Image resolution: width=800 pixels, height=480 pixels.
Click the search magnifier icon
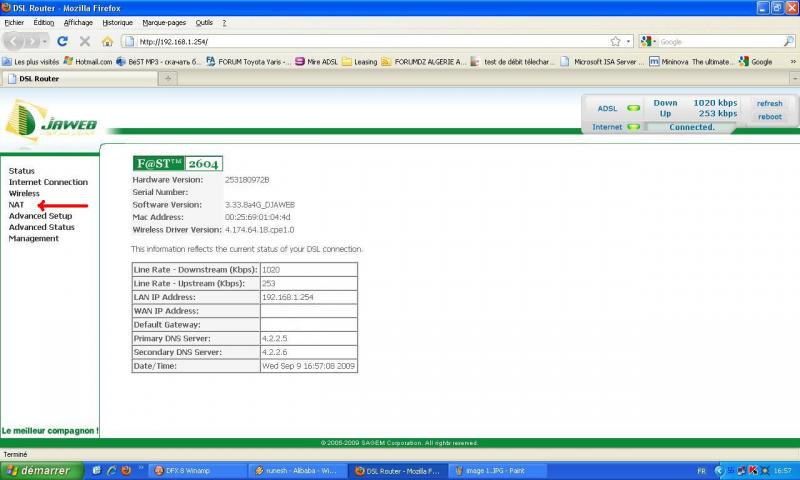coord(788,41)
